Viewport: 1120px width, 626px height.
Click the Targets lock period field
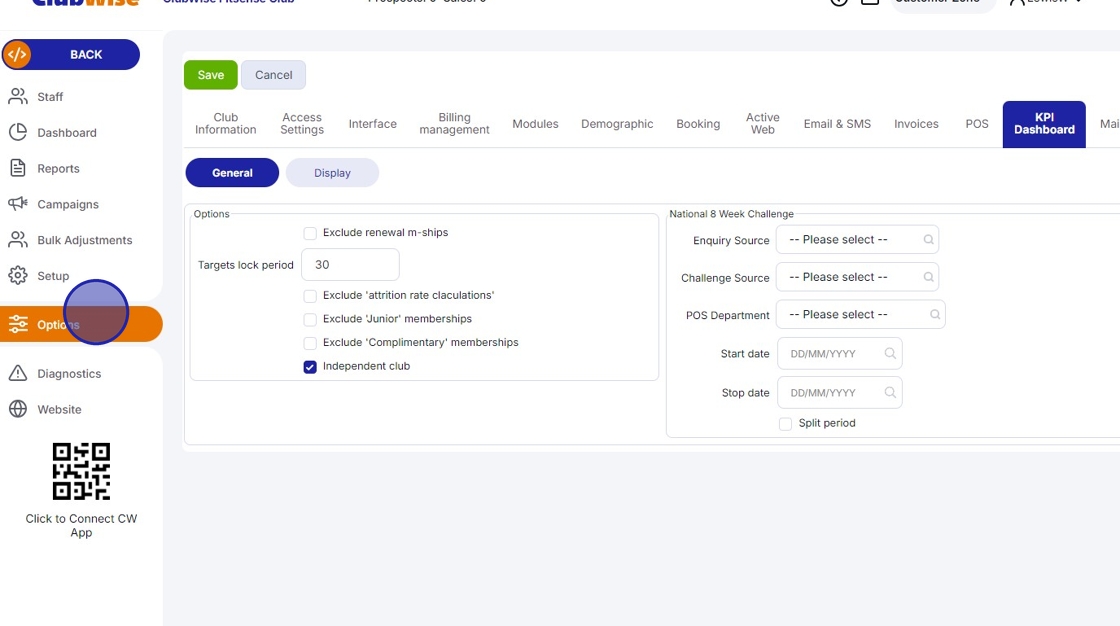(x=350, y=265)
